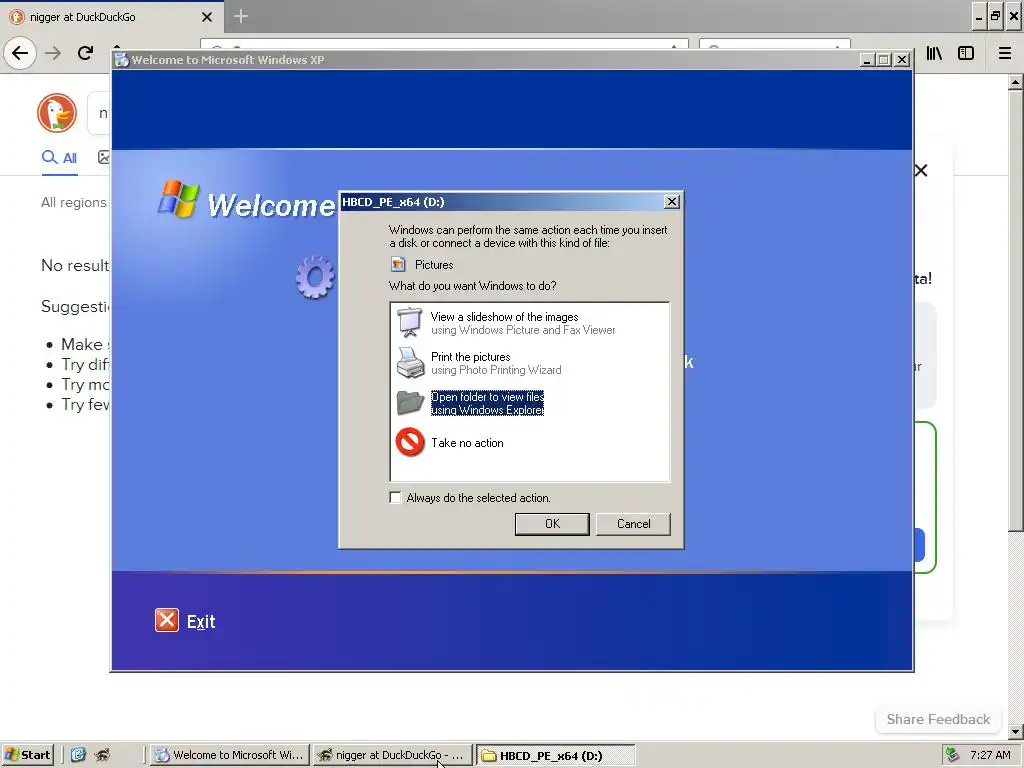The width and height of the screenshot is (1024, 768).
Task: Select Open folder to view files
Action: (487, 403)
